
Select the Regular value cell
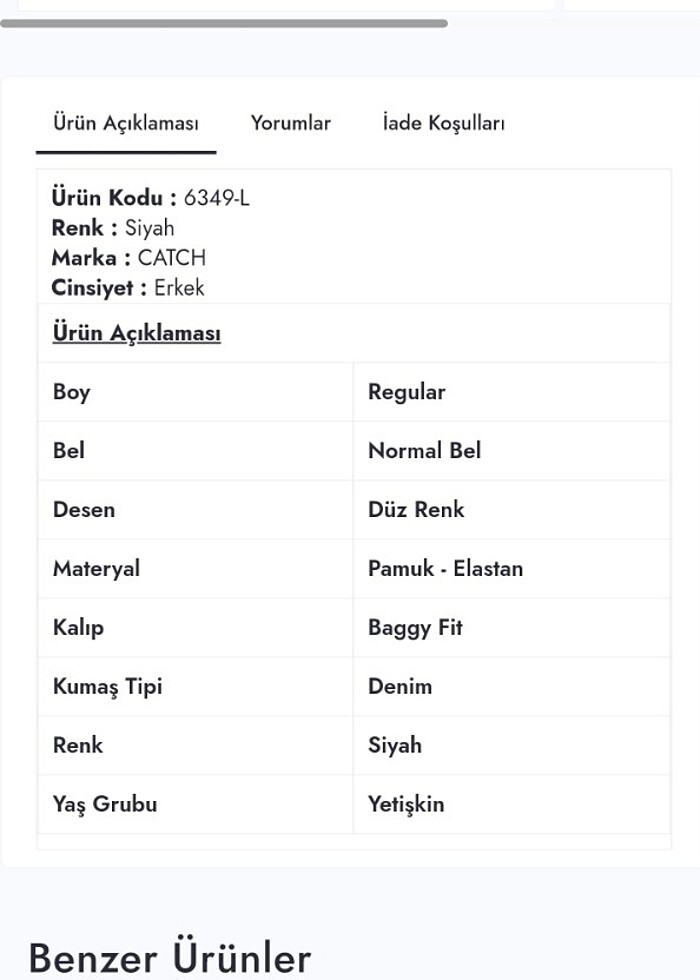[408, 392]
